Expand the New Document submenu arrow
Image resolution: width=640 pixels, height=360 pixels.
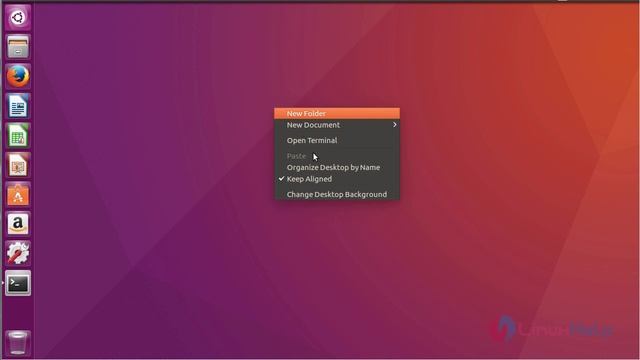tap(395, 125)
